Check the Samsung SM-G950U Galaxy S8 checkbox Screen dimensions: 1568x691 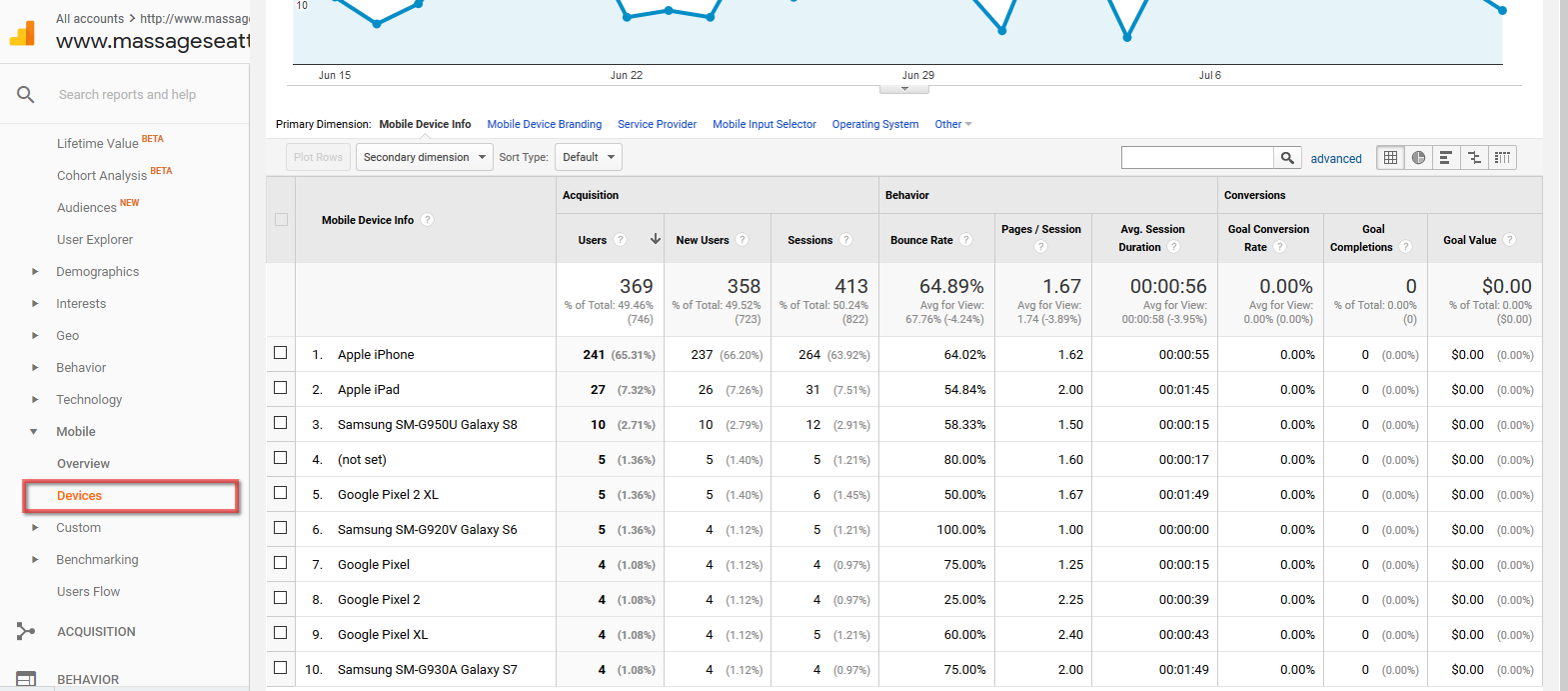[x=281, y=423]
